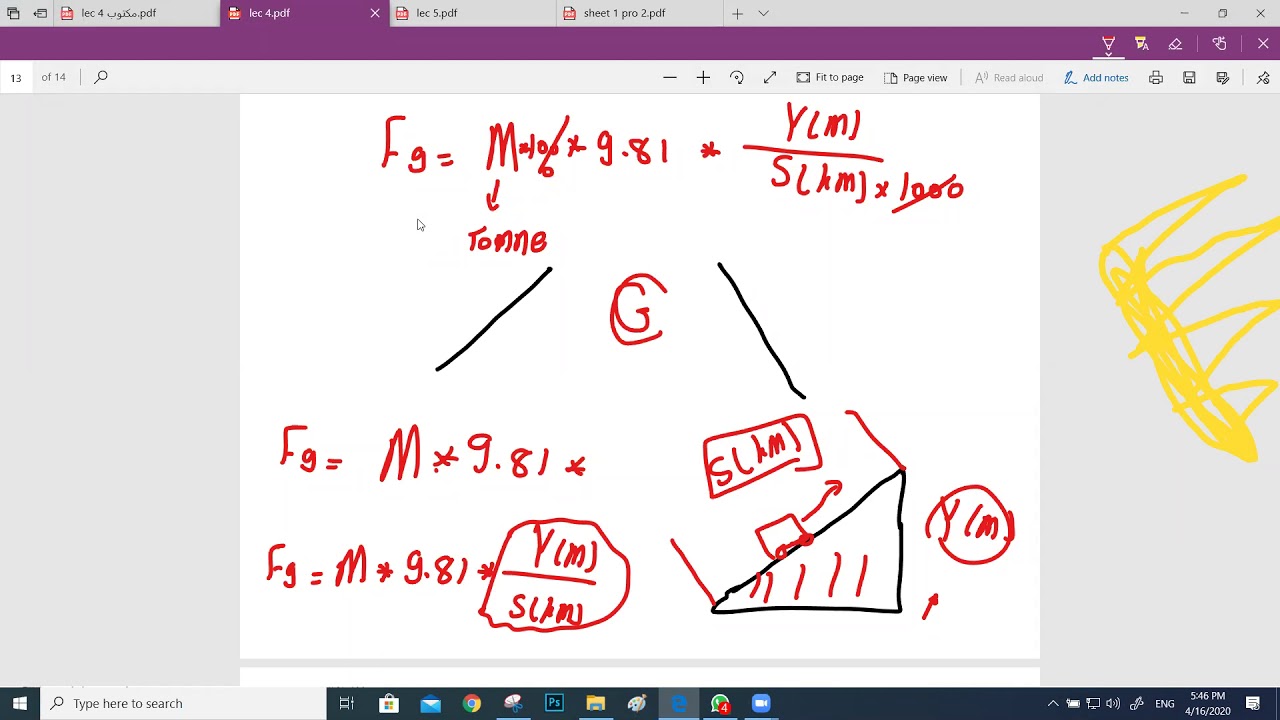Expand the tab preview chevron
Screen dimensions: 1280x720
(x=764, y=13)
